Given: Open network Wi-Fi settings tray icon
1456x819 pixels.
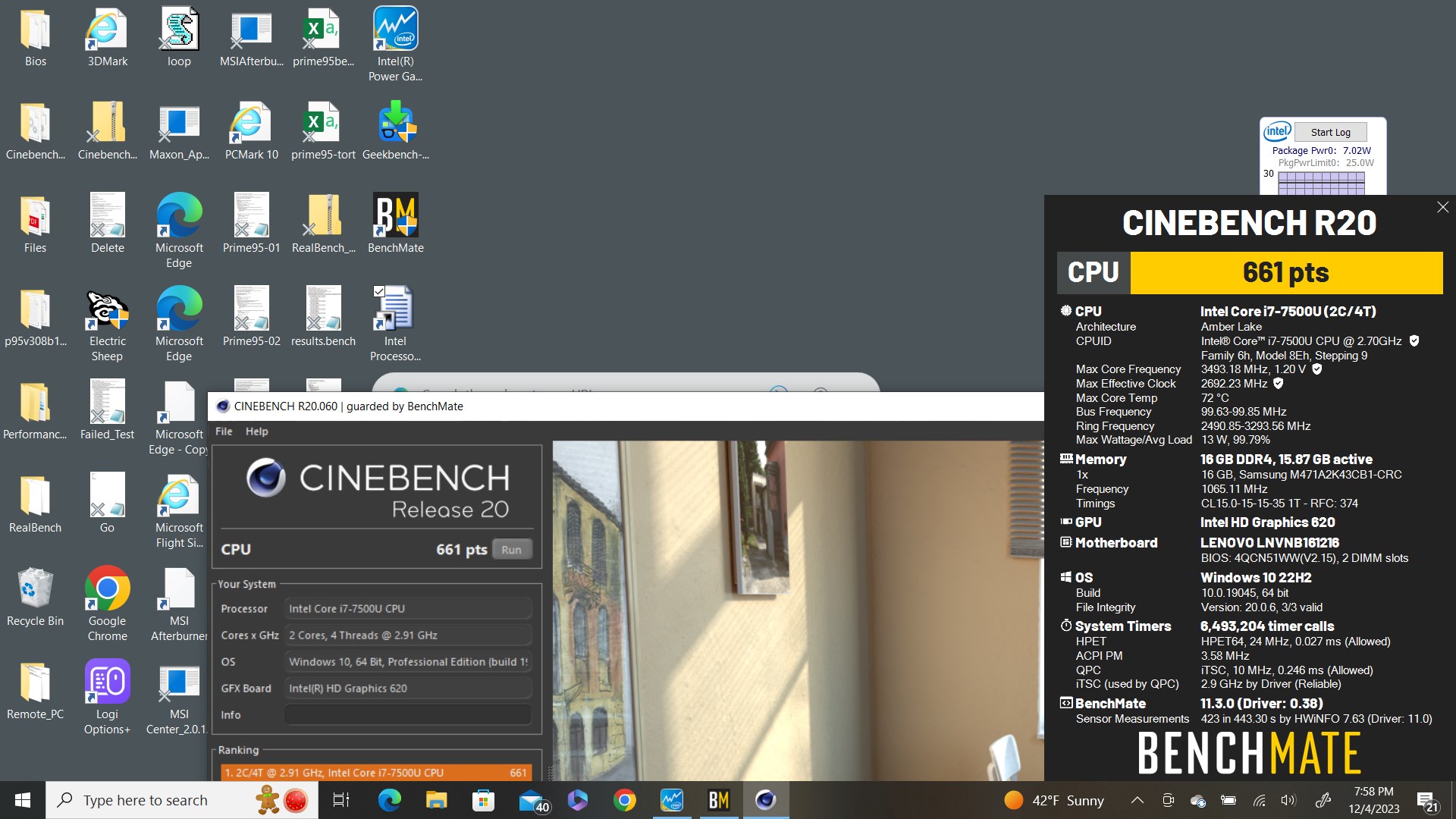Looking at the screenshot, I should [x=1259, y=800].
